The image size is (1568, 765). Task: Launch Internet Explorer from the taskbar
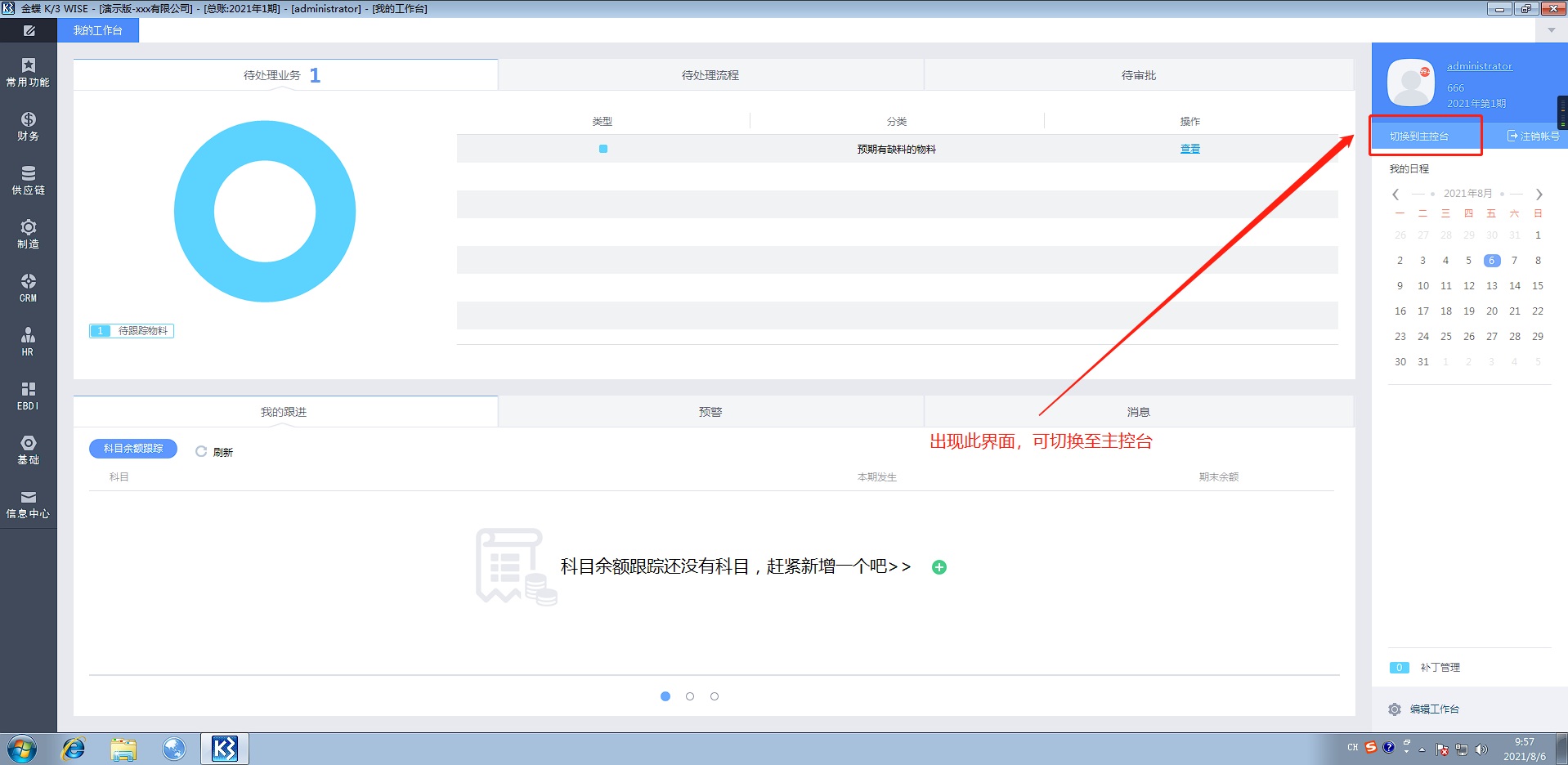[x=74, y=749]
